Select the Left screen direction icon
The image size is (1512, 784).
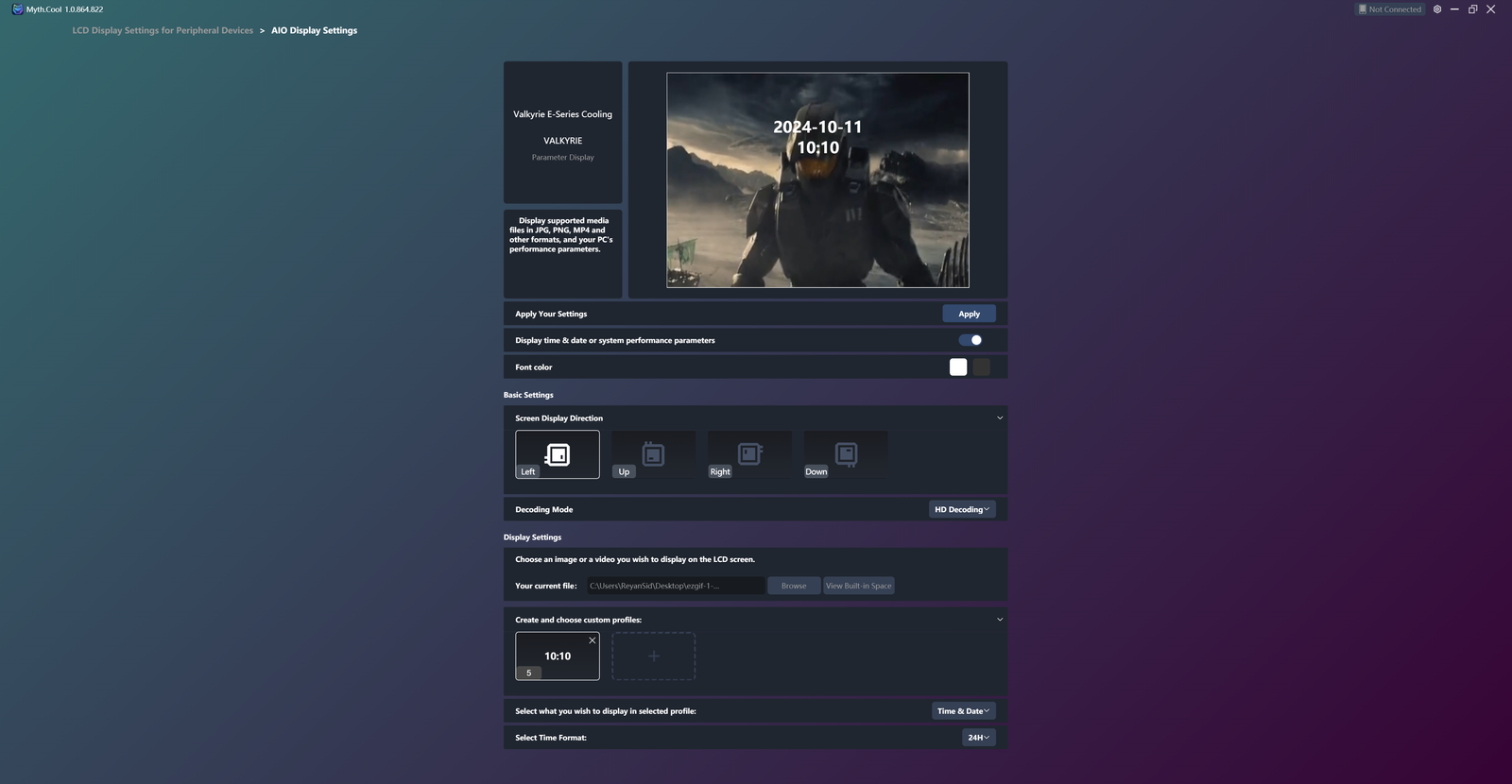(558, 454)
